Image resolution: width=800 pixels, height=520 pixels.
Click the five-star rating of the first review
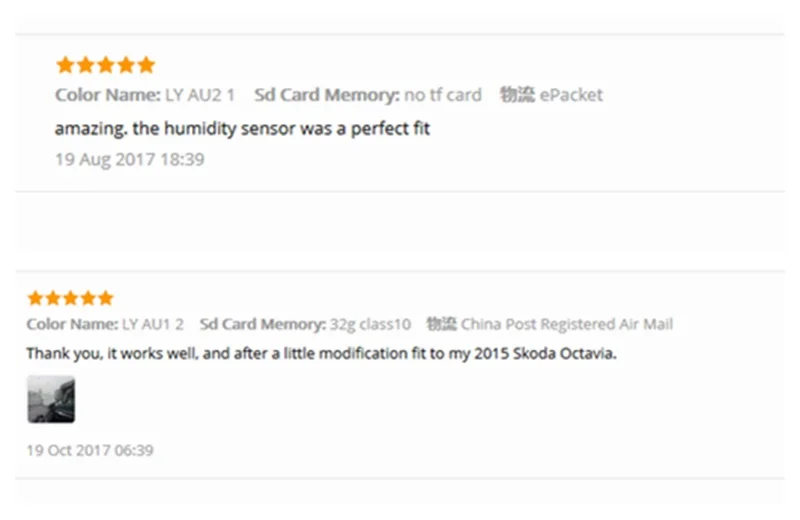point(106,65)
